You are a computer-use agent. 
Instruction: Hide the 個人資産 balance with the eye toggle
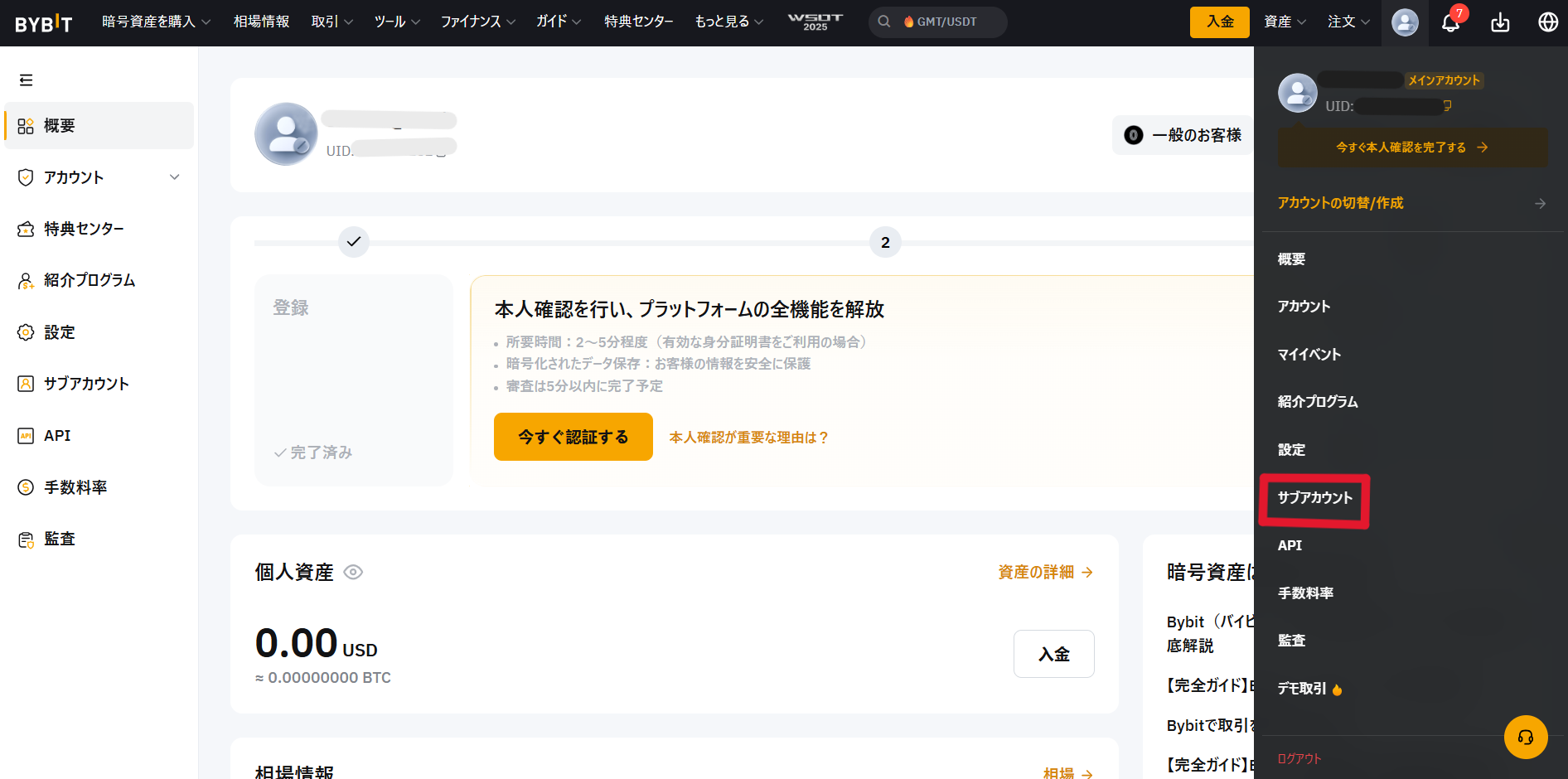pyautogui.click(x=353, y=572)
